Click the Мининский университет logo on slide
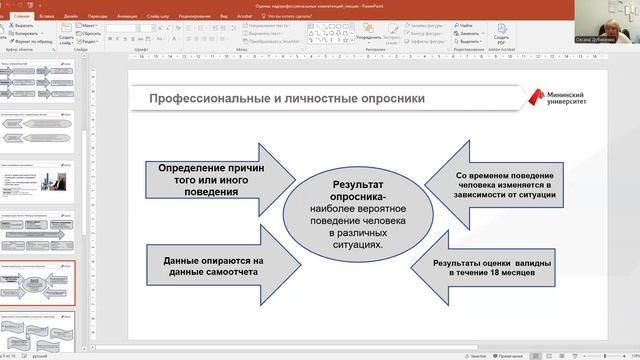640x360 pixels. click(557, 98)
